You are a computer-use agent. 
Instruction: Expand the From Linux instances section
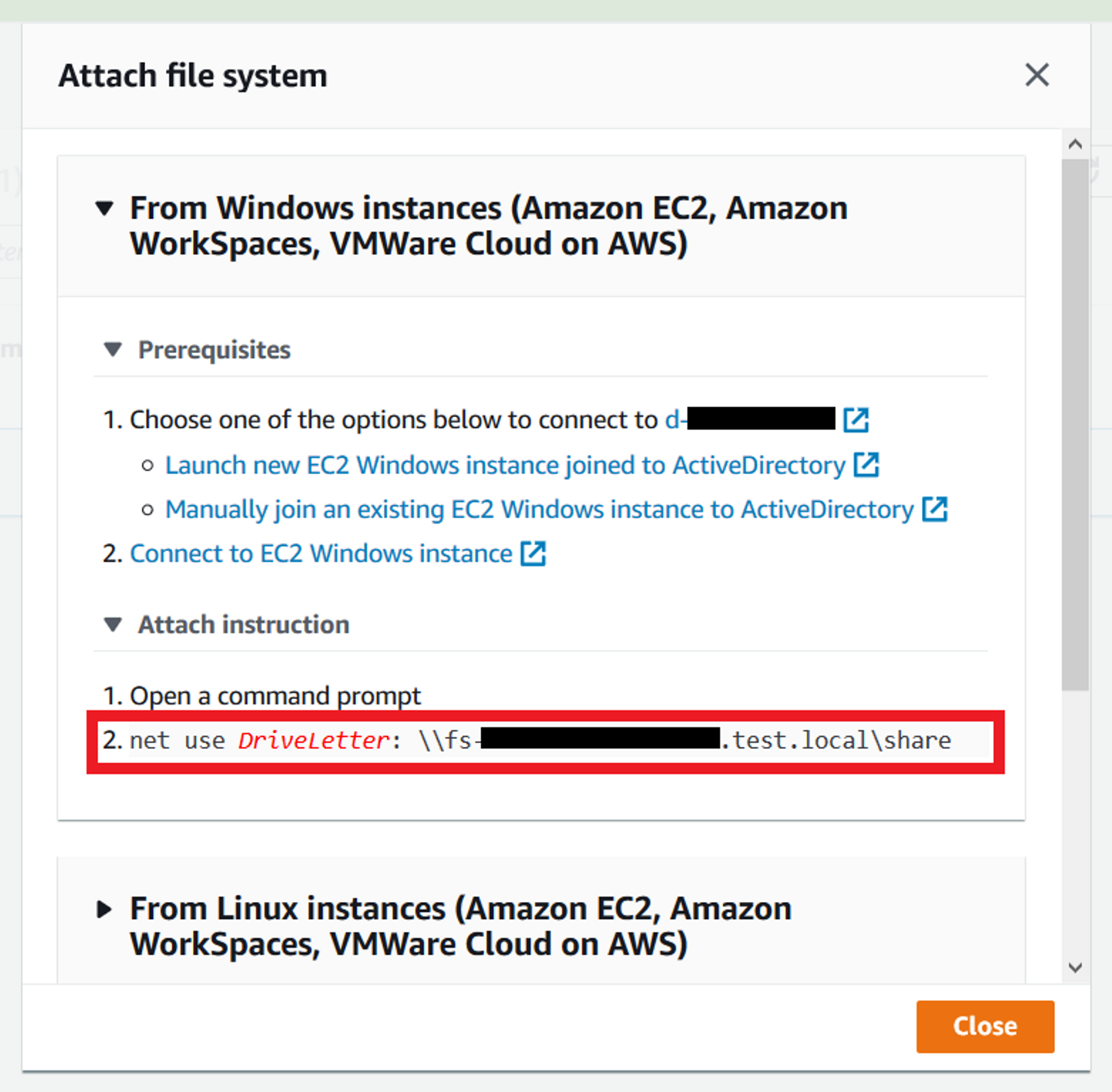coord(105,909)
